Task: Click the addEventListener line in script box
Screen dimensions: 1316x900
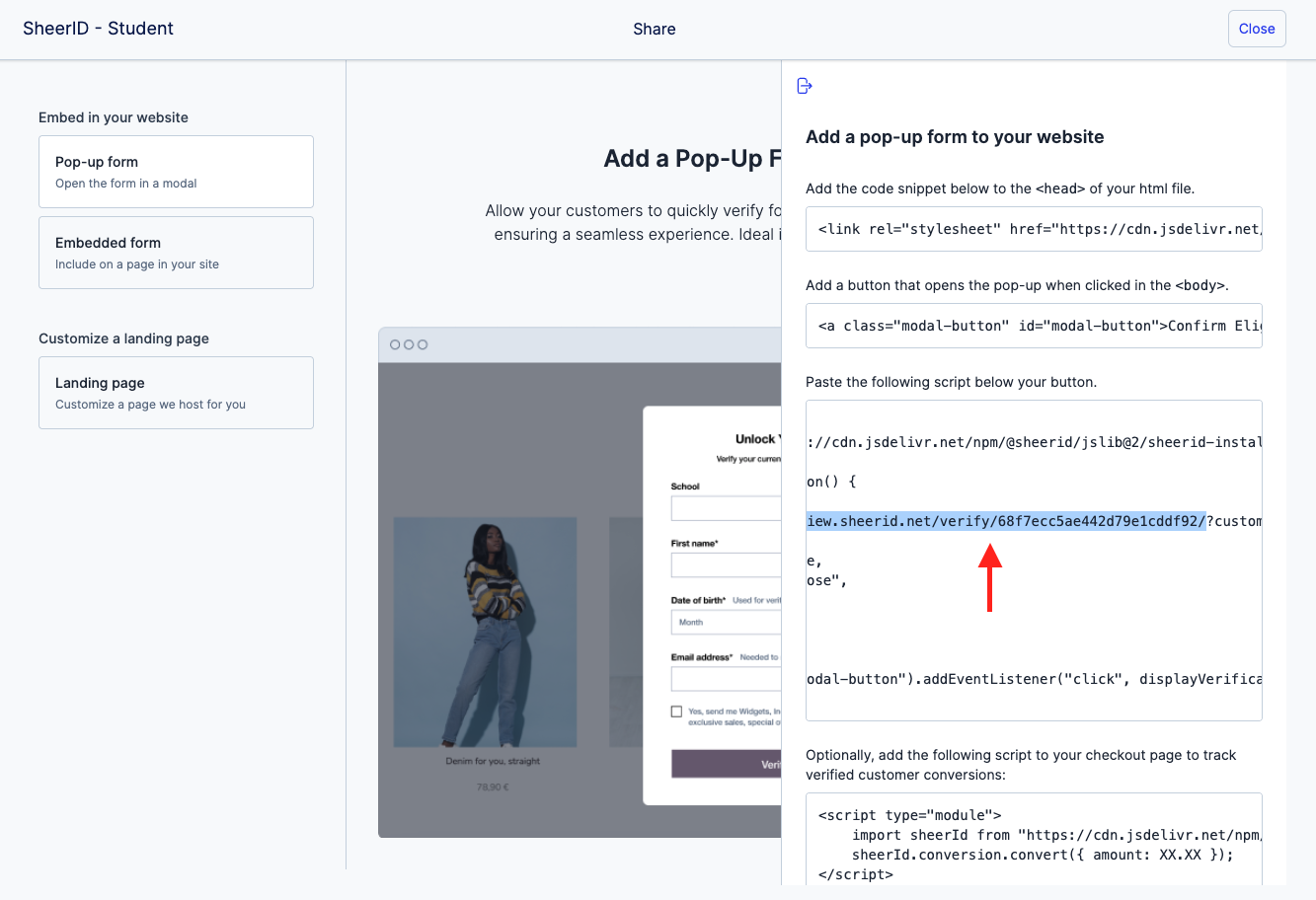Action: [1033, 679]
